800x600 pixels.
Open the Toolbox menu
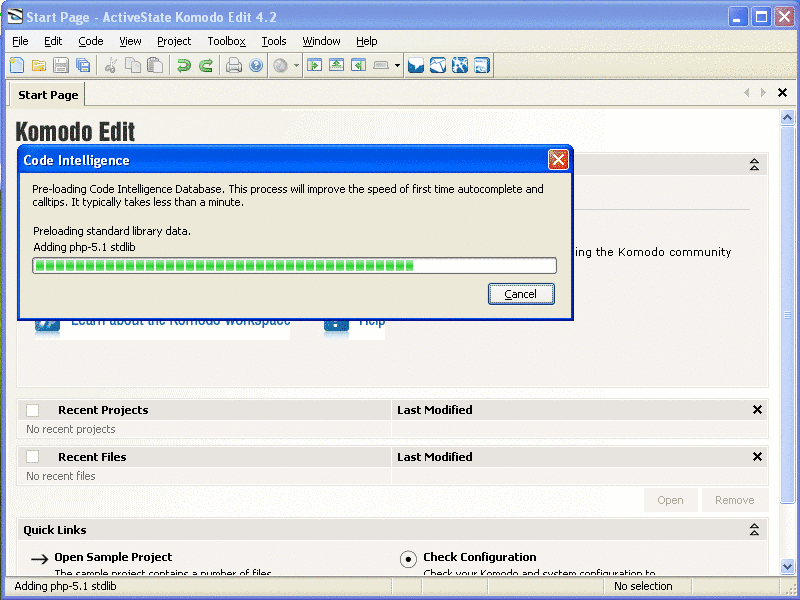226,41
